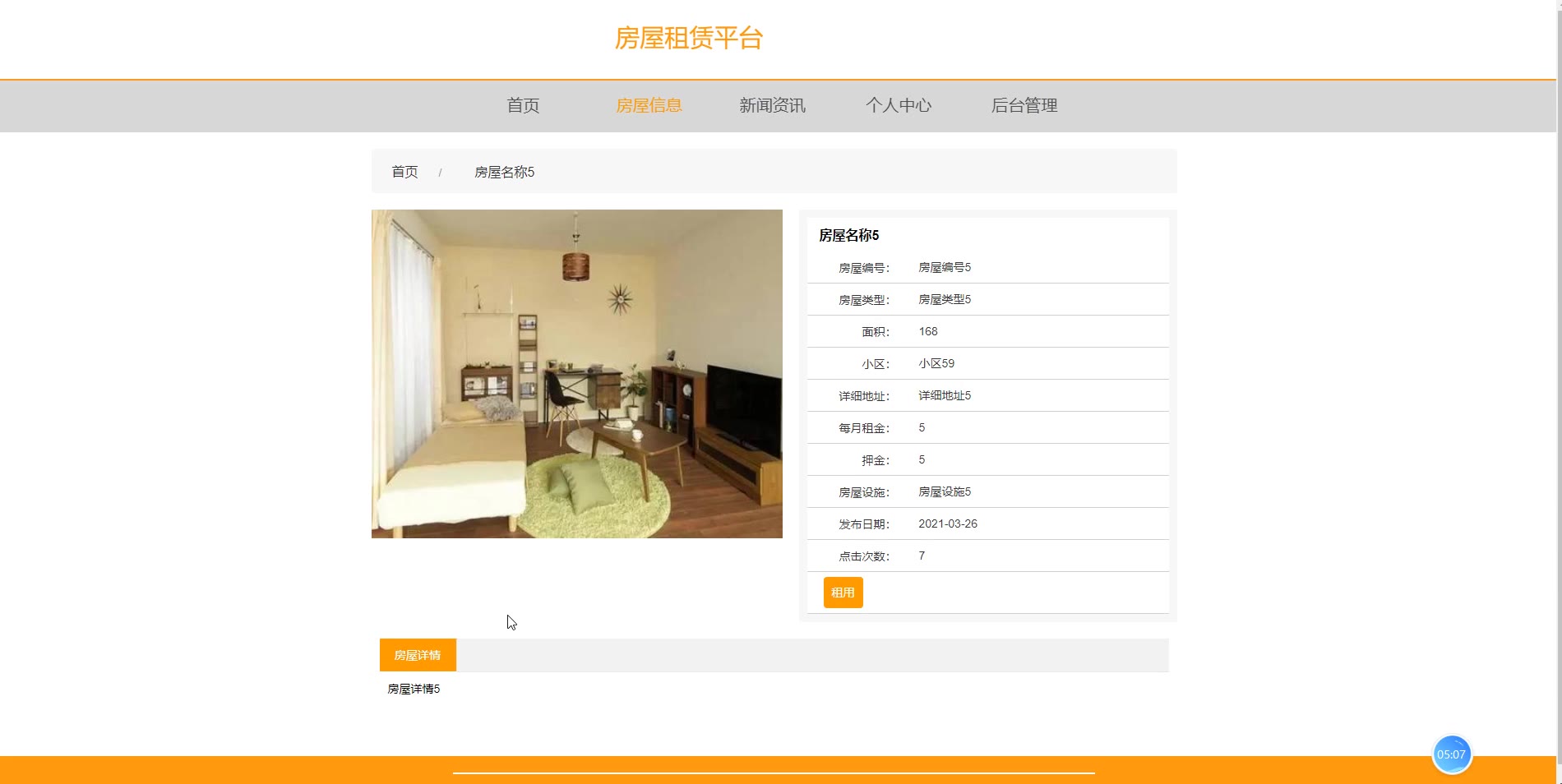Click the 房屋类型5 value

(x=945, y=299)
